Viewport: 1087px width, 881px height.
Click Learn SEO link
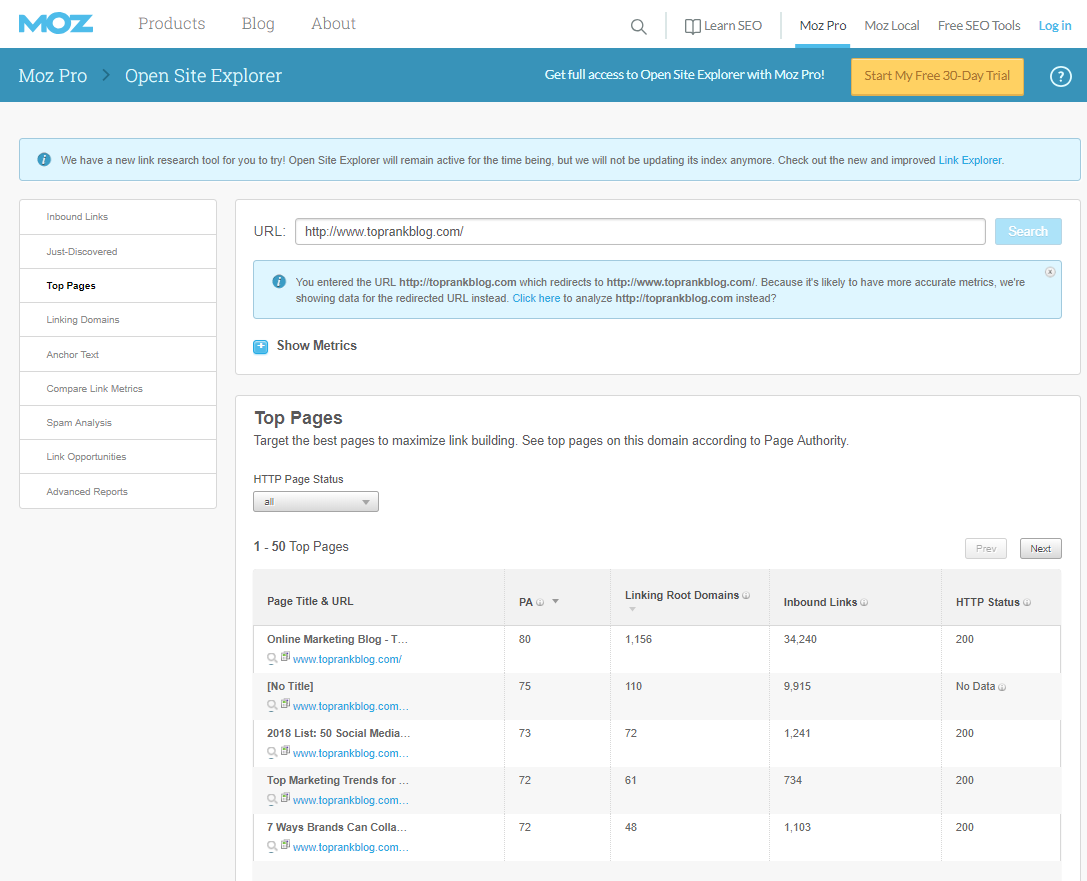(x=733, y=26)
